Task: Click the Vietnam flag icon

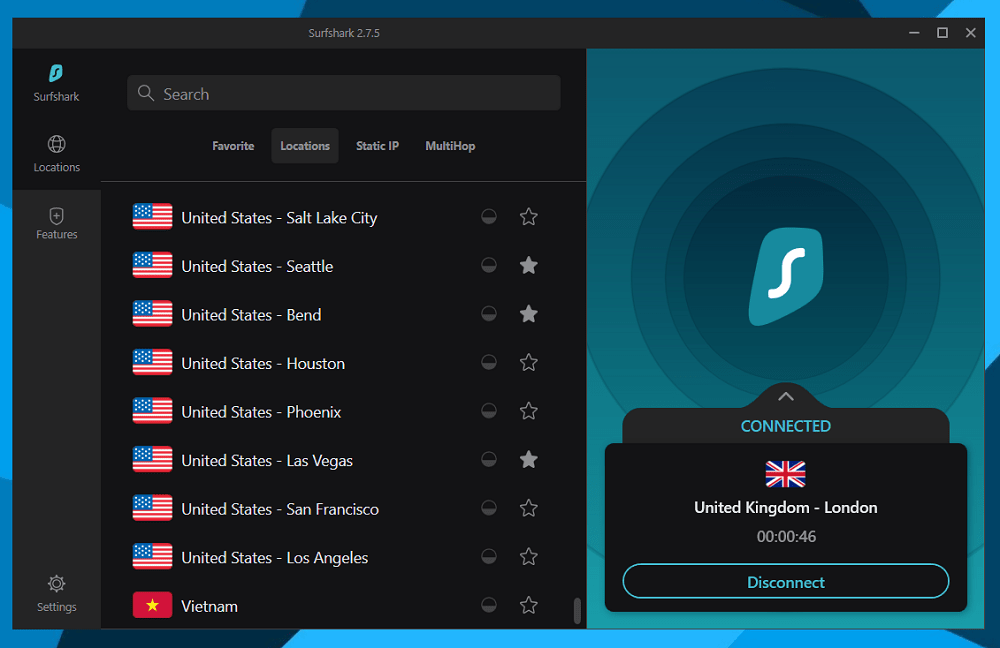Action: pos(152,605)
